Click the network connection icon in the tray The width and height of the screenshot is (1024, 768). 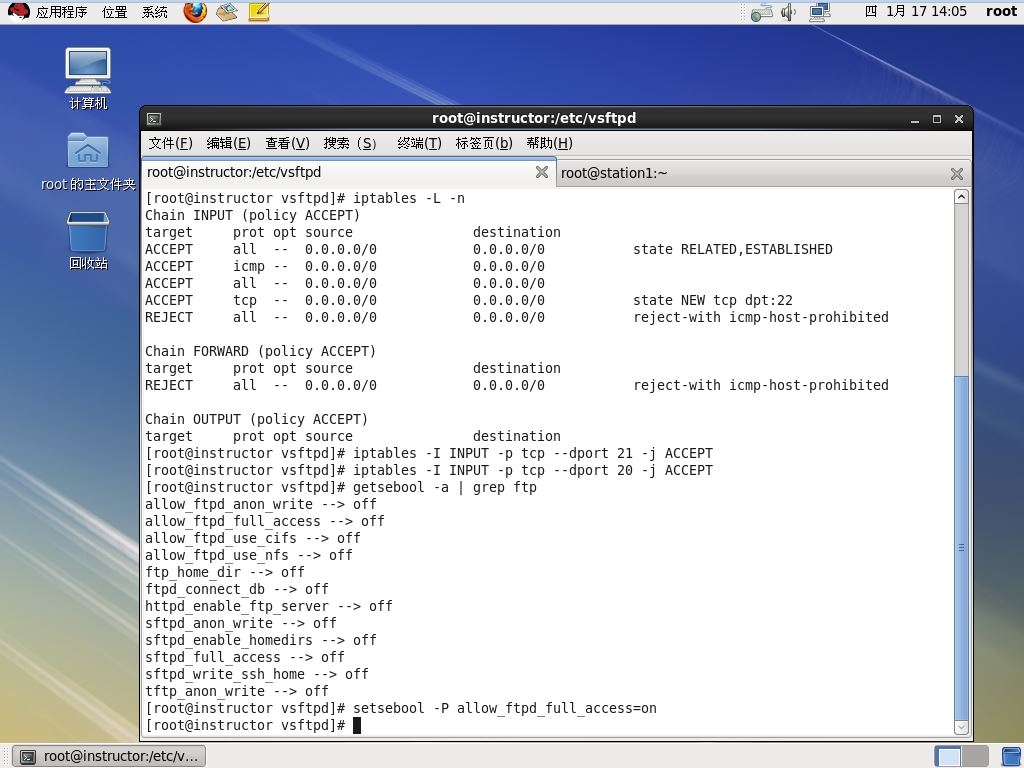[819, 12]
